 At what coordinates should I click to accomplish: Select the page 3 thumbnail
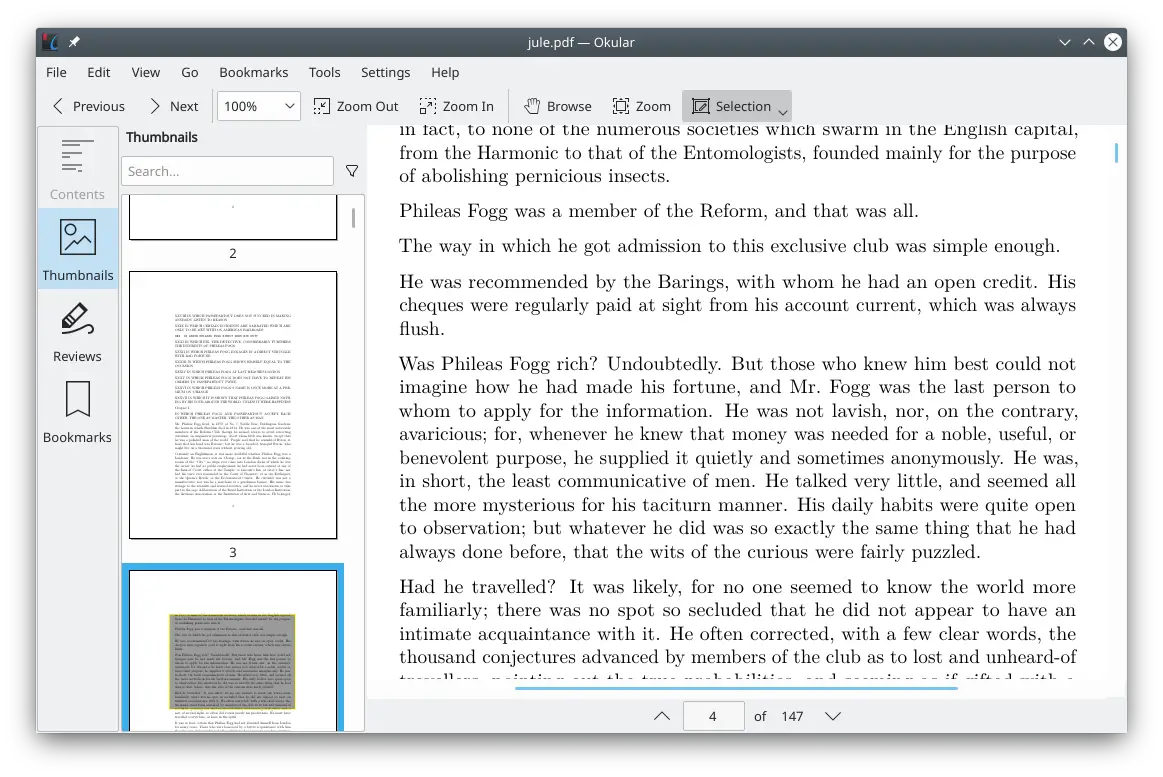(233, 405)
